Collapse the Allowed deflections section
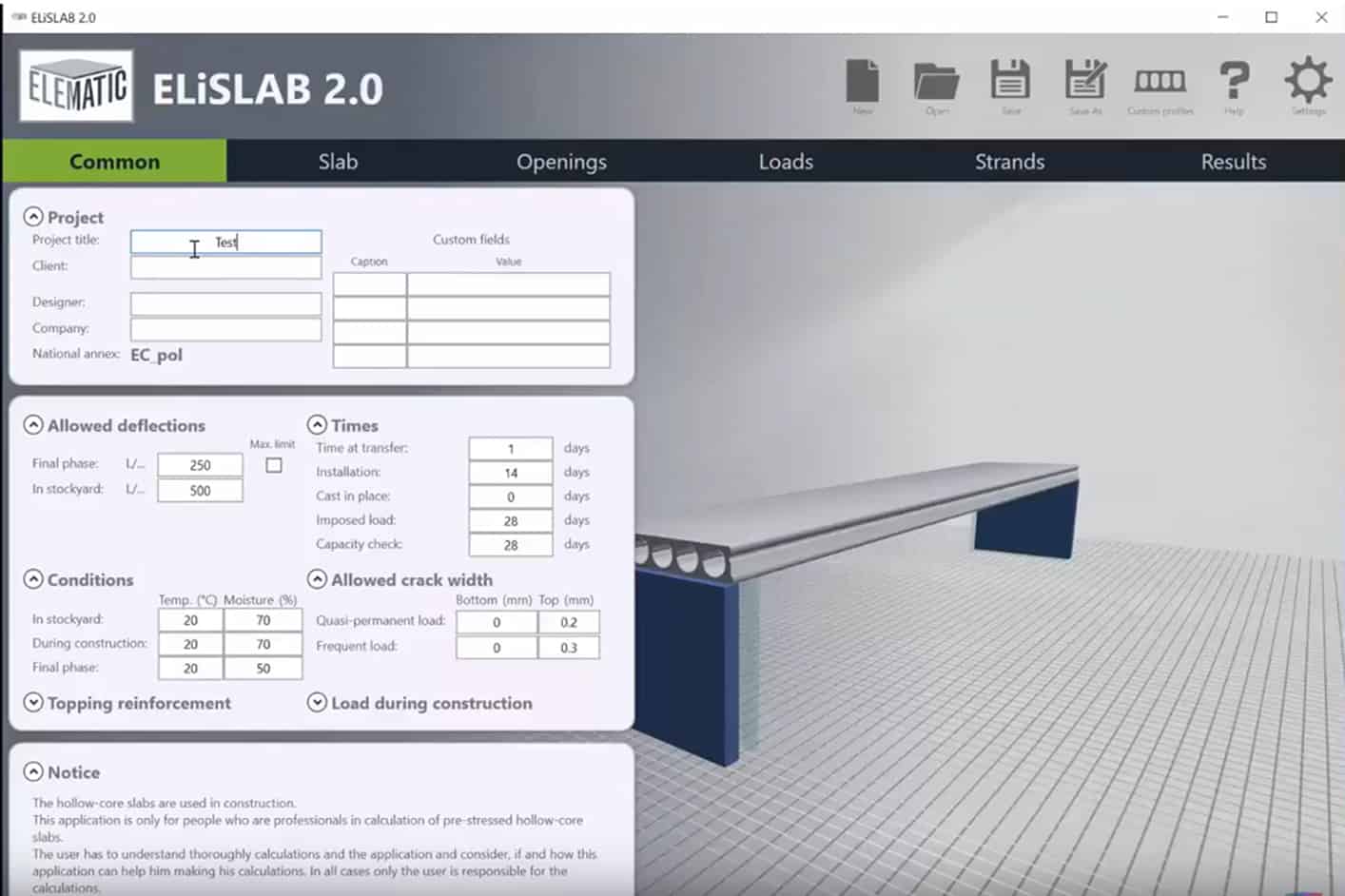The width and height of the screenshot is (1345, 896). [x=33, y=425]
